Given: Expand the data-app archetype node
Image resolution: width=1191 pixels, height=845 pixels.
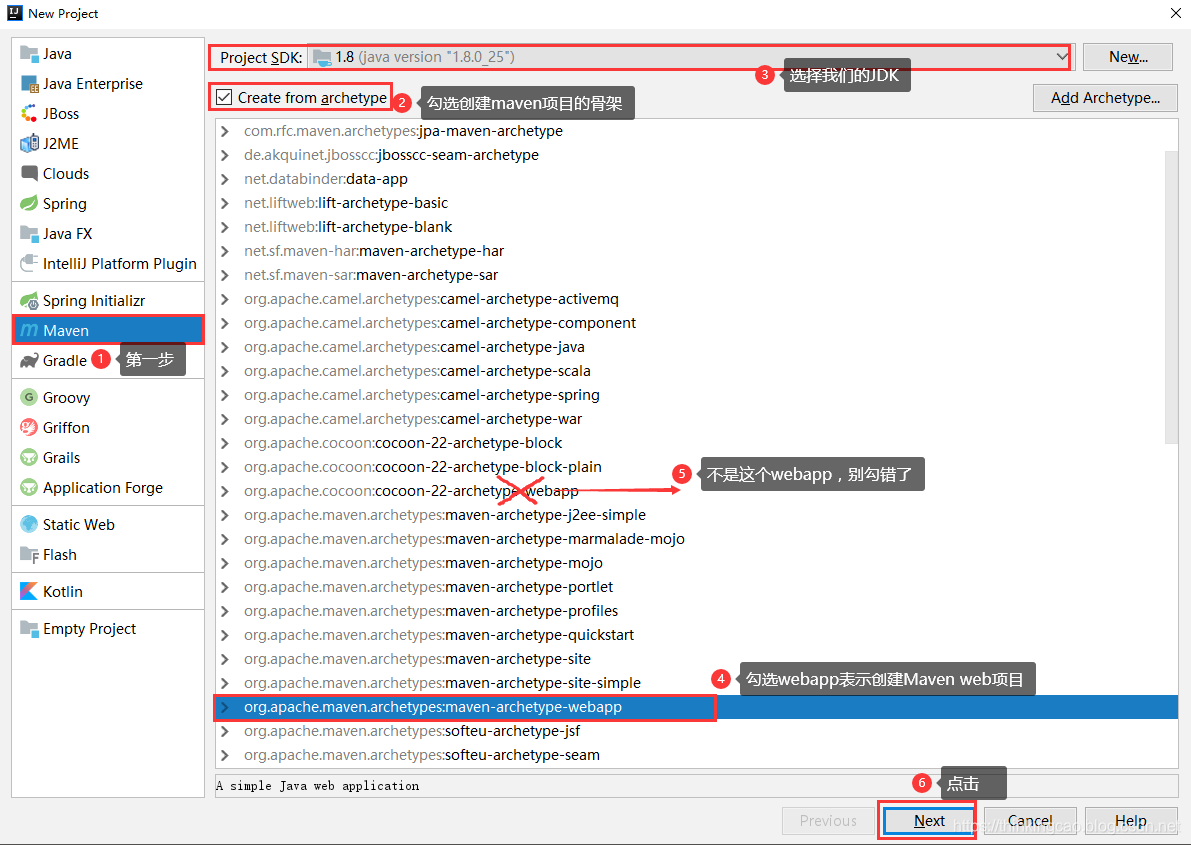Looking at the screenshot, I should point(225,179).
